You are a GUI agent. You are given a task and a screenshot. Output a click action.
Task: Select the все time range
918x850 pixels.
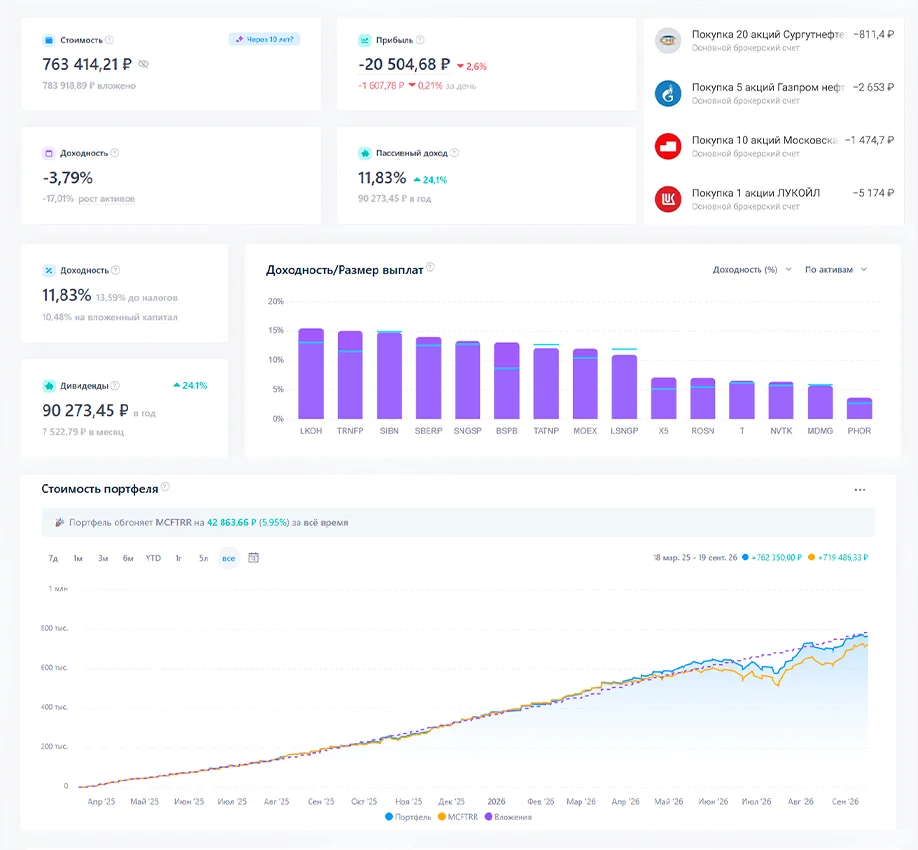coord(228,558)
